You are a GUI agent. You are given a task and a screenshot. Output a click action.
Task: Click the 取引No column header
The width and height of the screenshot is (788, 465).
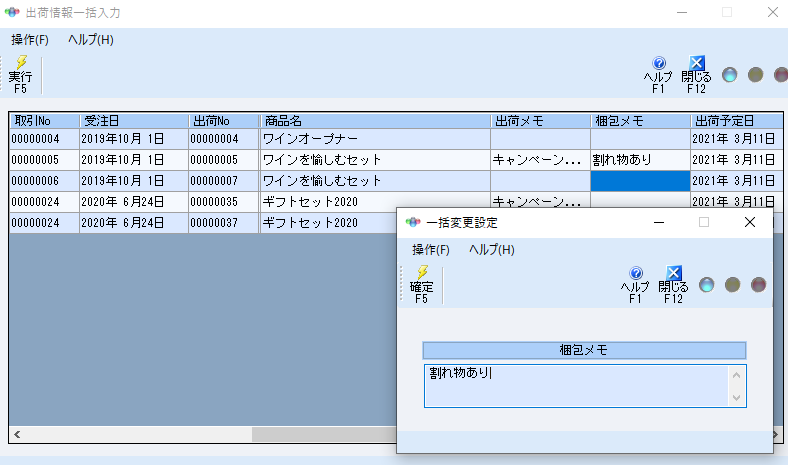(44, 121)
